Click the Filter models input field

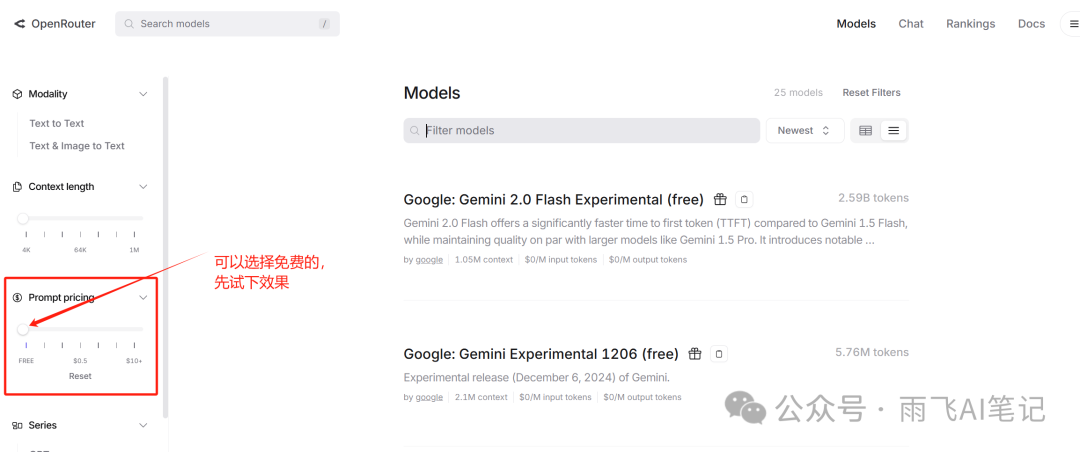coord(582,130)
